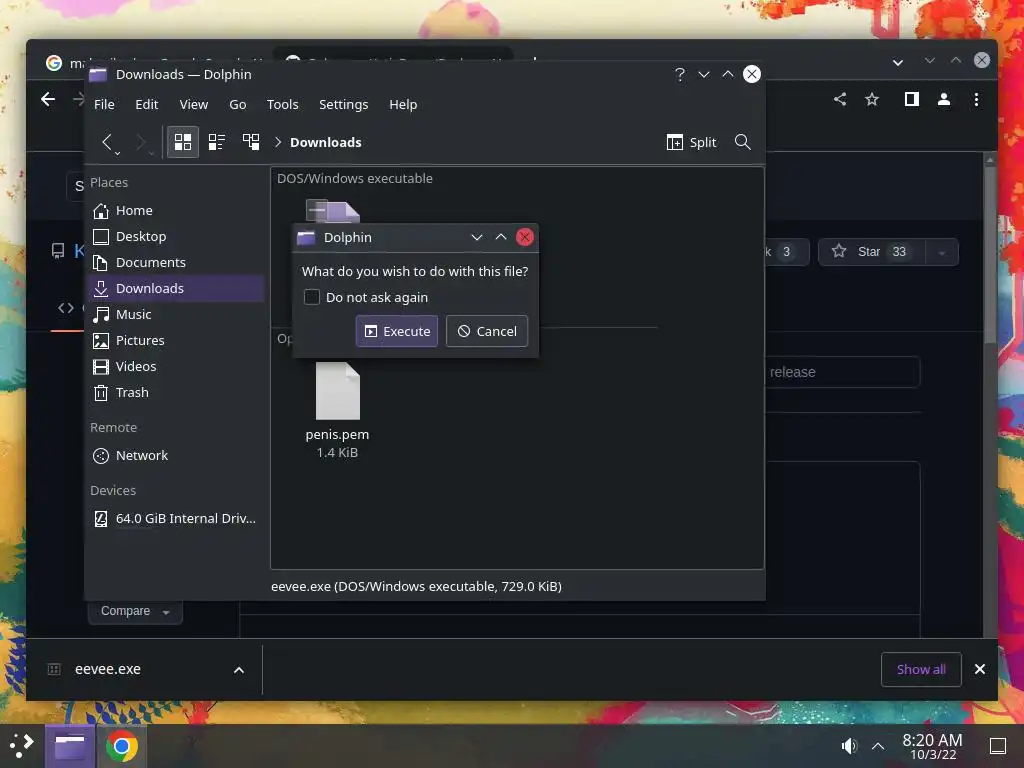Image resolution: width=1024 pixels, height=768 pixels.
Task: Switch Dolphin to compact view mode
Action: coord(217,142)
